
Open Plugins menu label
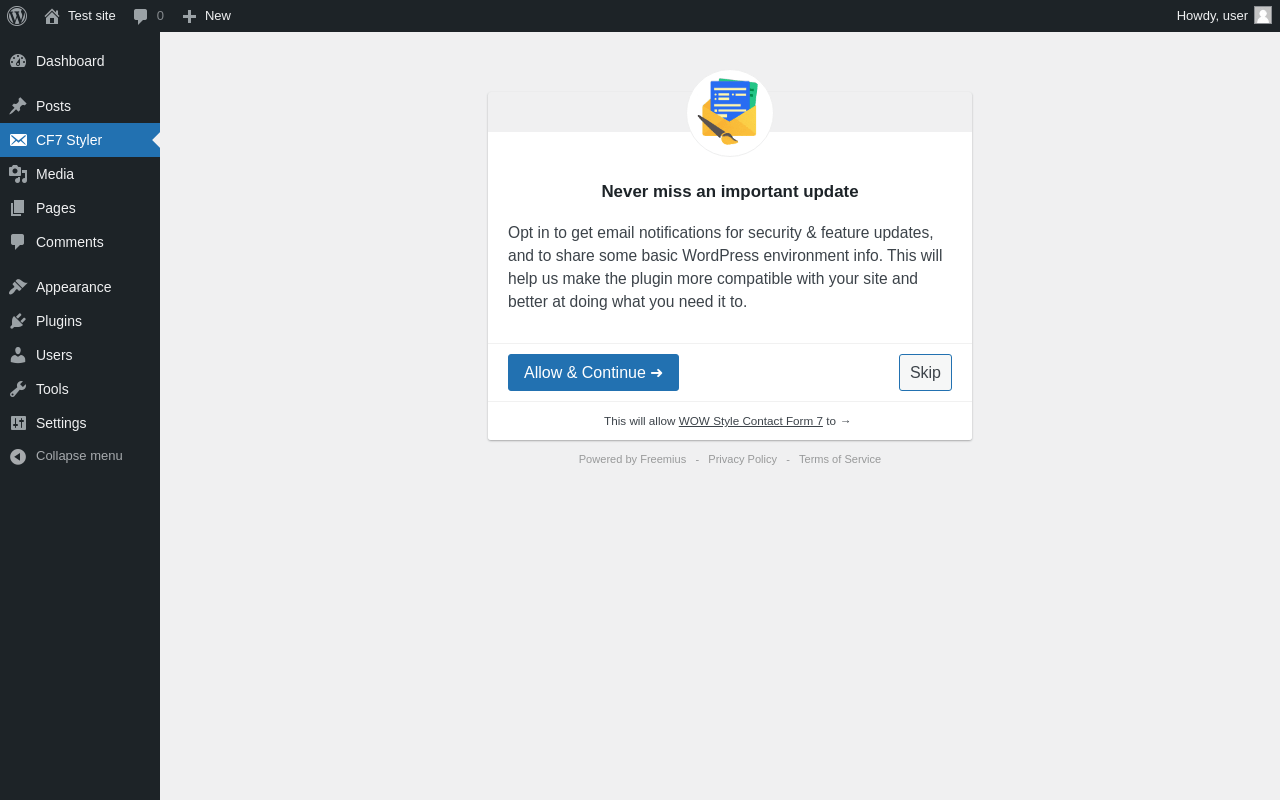(59, 321)
